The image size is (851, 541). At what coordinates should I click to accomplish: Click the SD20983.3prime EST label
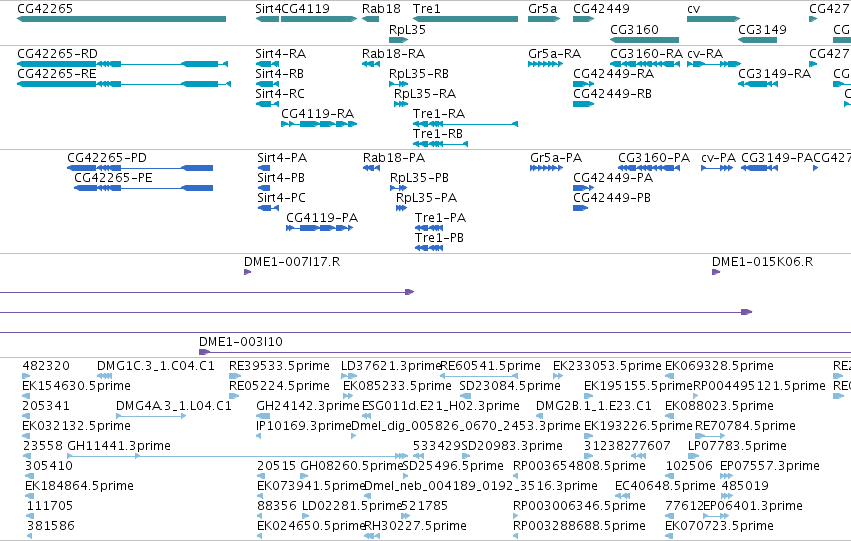tap(512, 446)
